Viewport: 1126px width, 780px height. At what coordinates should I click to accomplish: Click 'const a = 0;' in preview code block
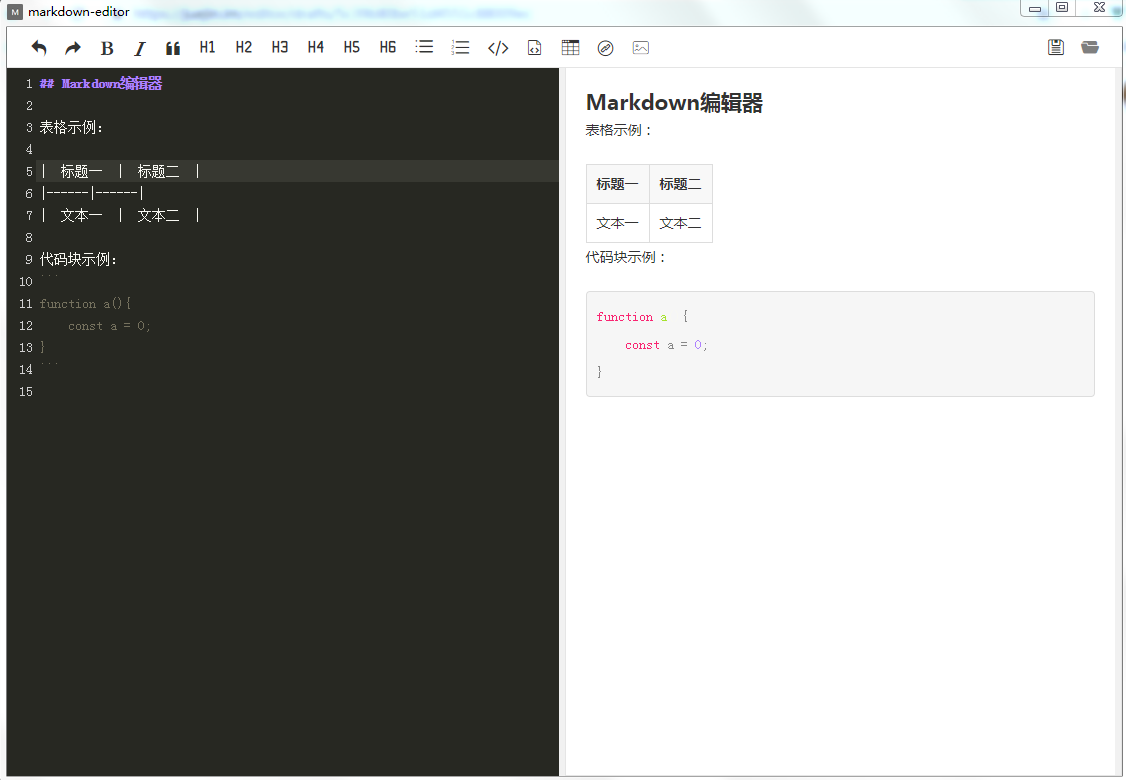pos(666,345)
